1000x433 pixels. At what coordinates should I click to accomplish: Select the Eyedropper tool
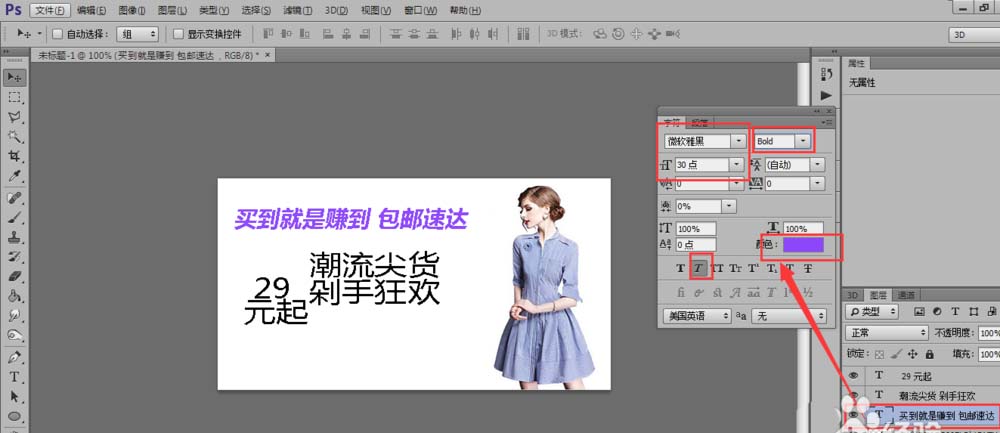[14, 176]
